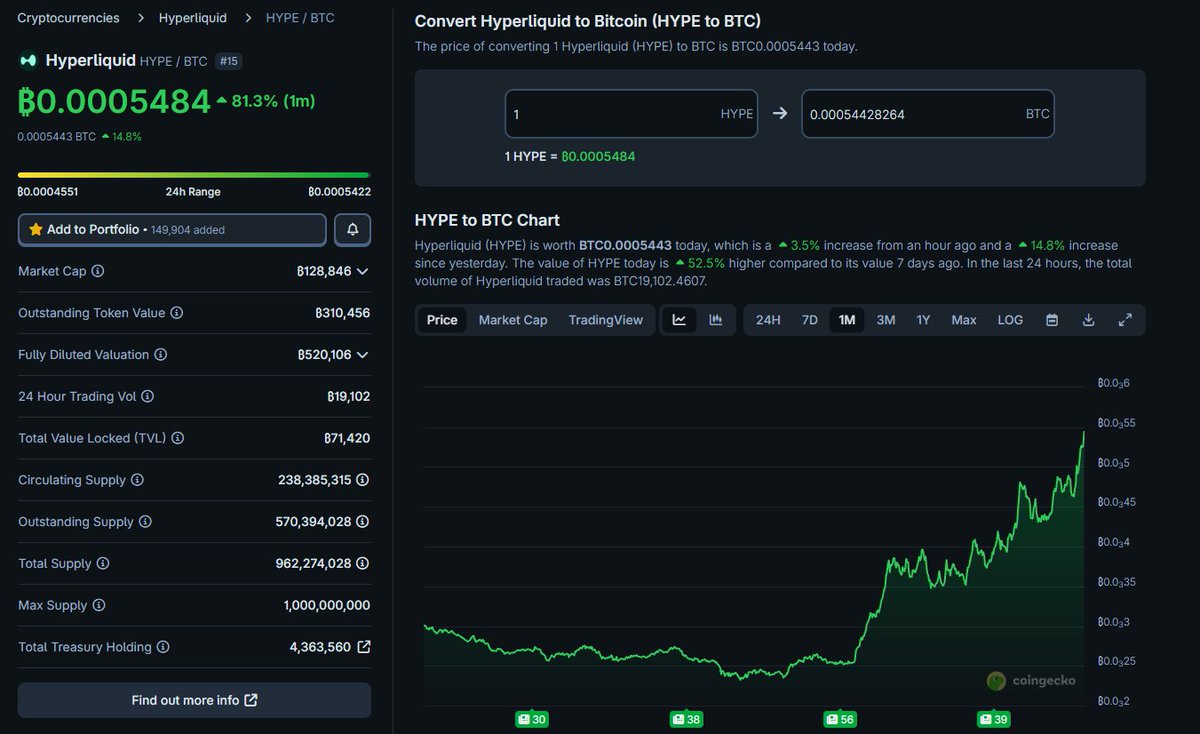Click the HYPE to BTC Chart heading
Viewport: 1200px width, 734px height.
[487, 220]
